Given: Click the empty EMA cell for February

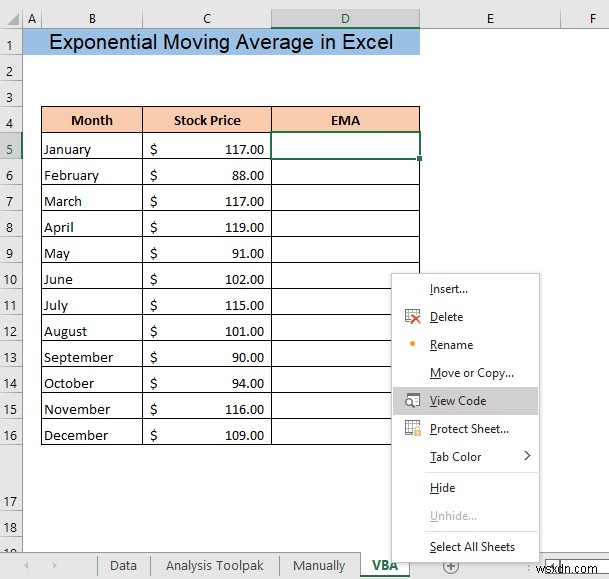Looking at the screenshot, I should click(345, 172).
